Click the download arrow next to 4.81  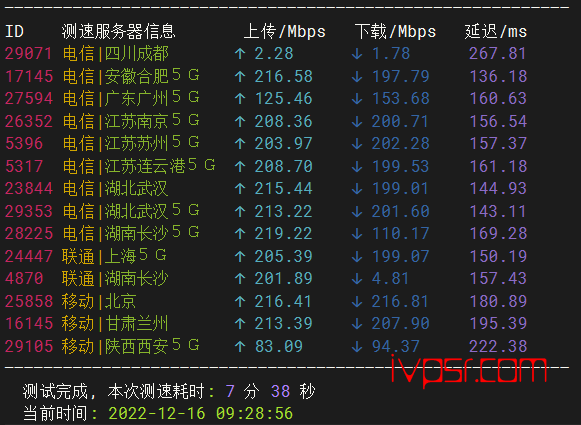[x=357, y=279]
